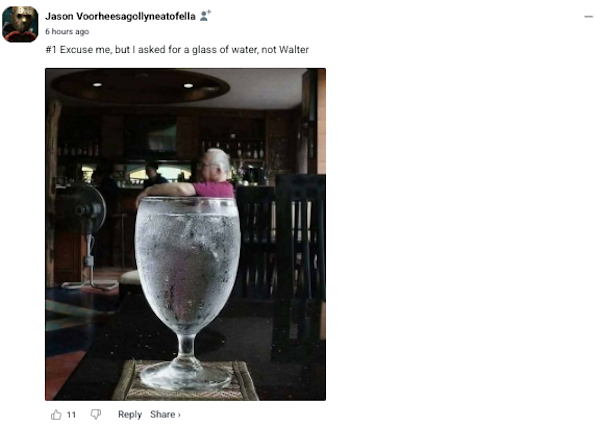The image size is (600, 427).
Task: Visit Jason Voorheesagollyneatofella's profile name
Action: (120, 16)
